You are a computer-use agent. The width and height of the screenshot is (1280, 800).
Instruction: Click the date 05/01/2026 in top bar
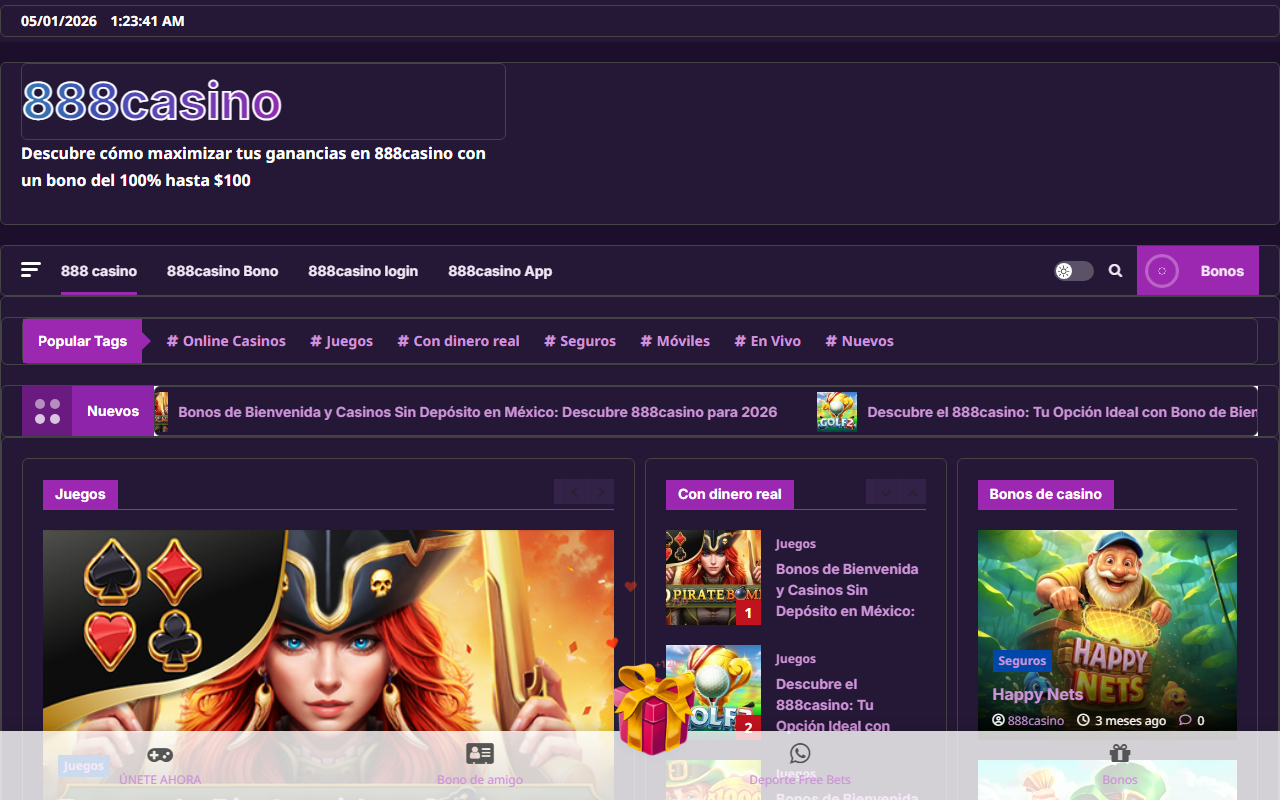pyautogui.click(x=59, y=21)
